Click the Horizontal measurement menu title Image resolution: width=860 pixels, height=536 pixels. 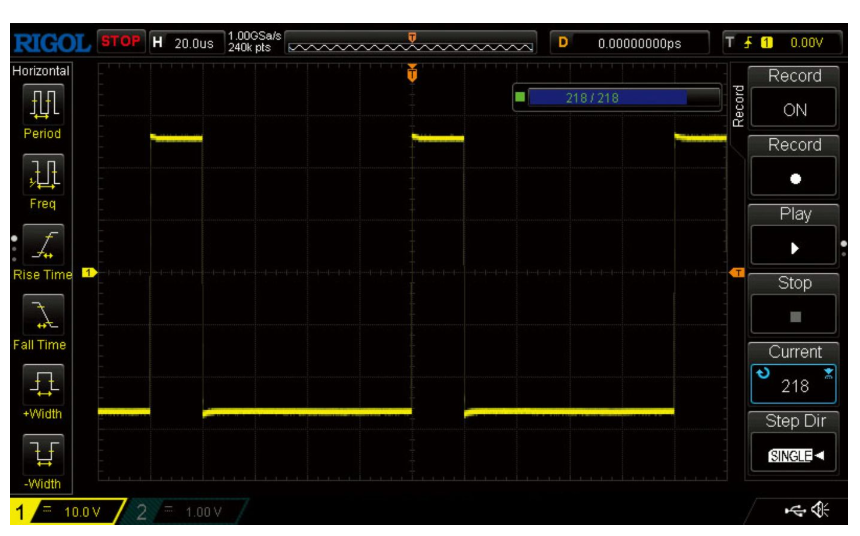pyautogui.click(x=41, y=71)
